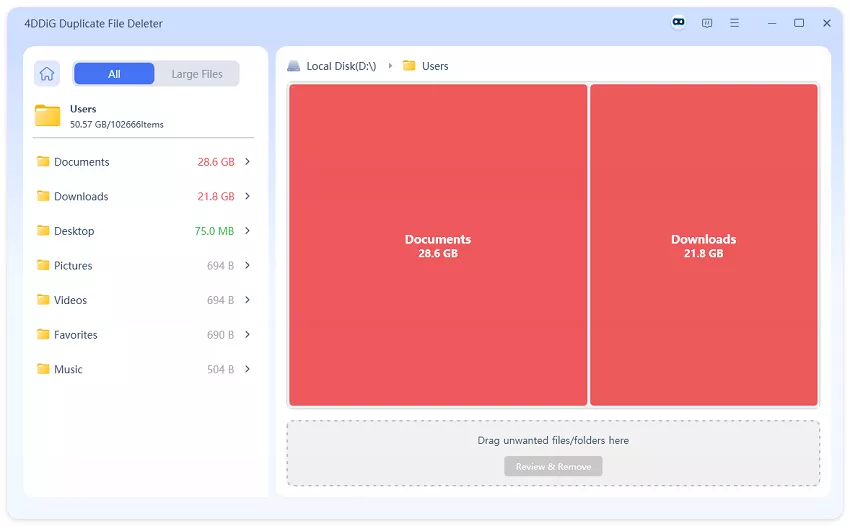Viewport: 850px width, 526px height.
Task: Select the Pictures row label
Action: 73,266
